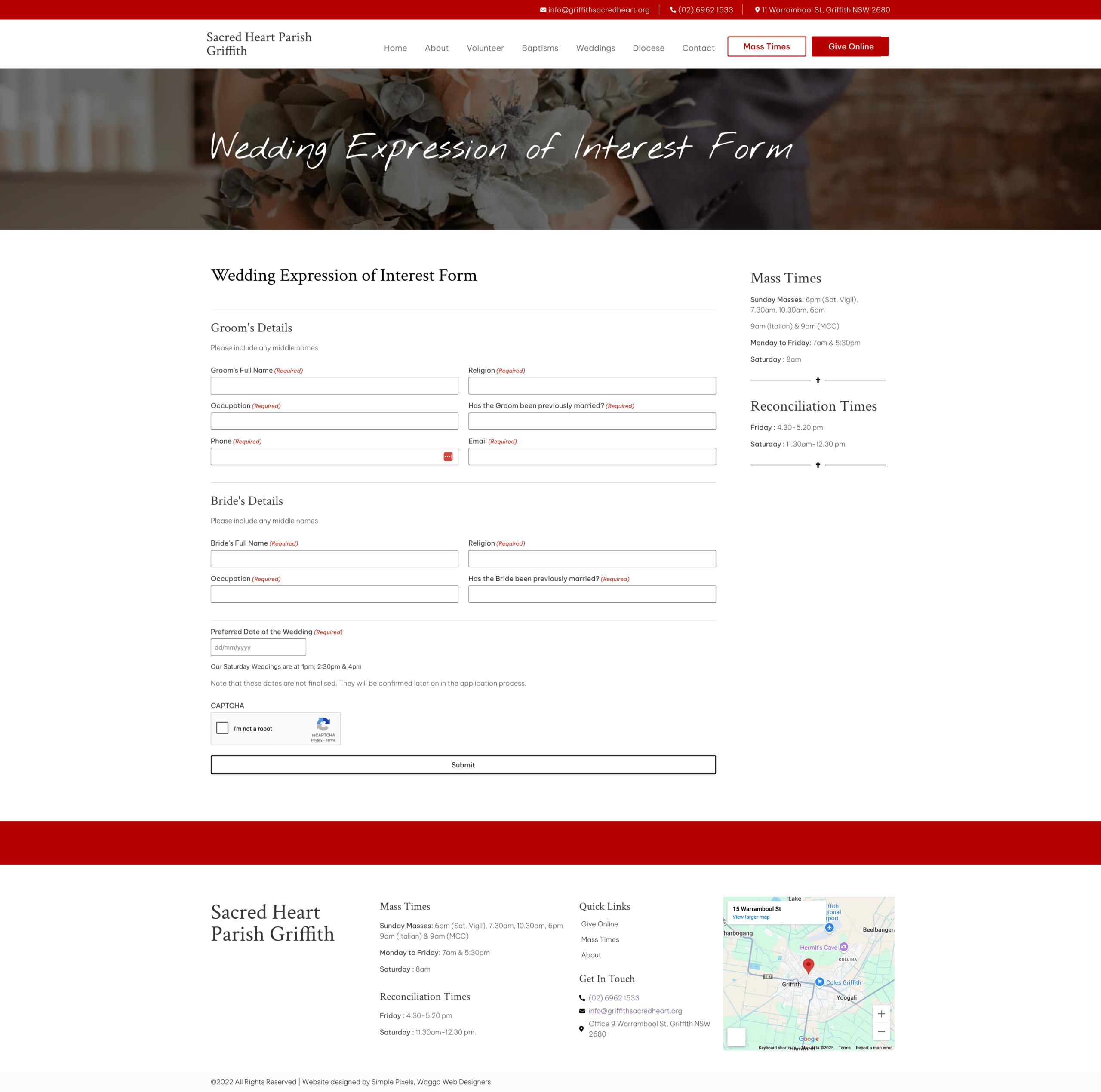Open the Baptisms menu item

tap(540, 48)
